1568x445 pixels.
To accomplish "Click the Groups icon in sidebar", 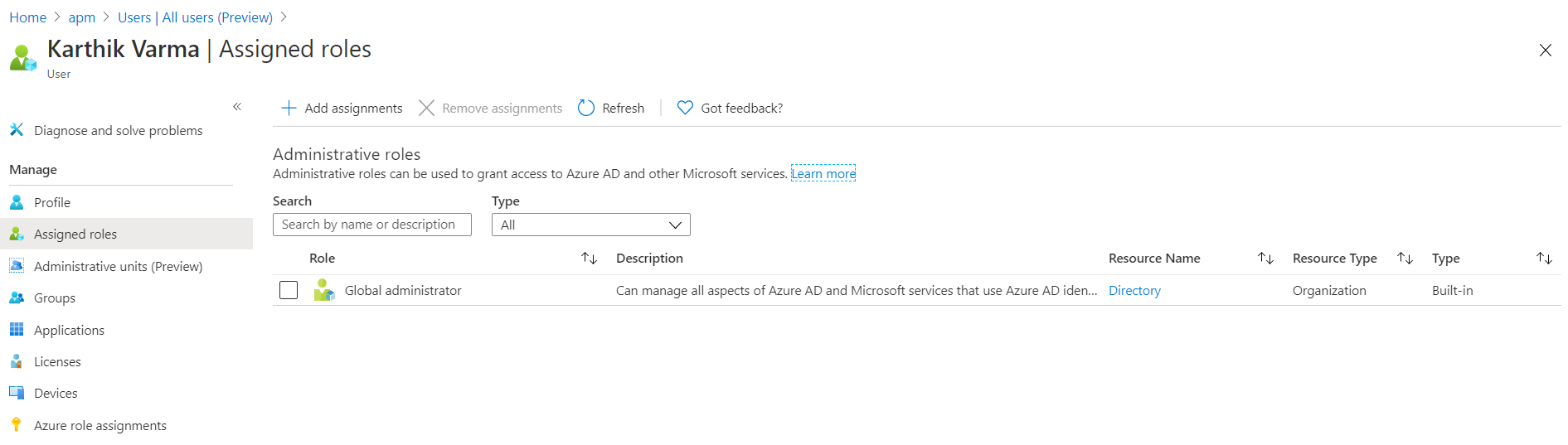I will [17, 297].
